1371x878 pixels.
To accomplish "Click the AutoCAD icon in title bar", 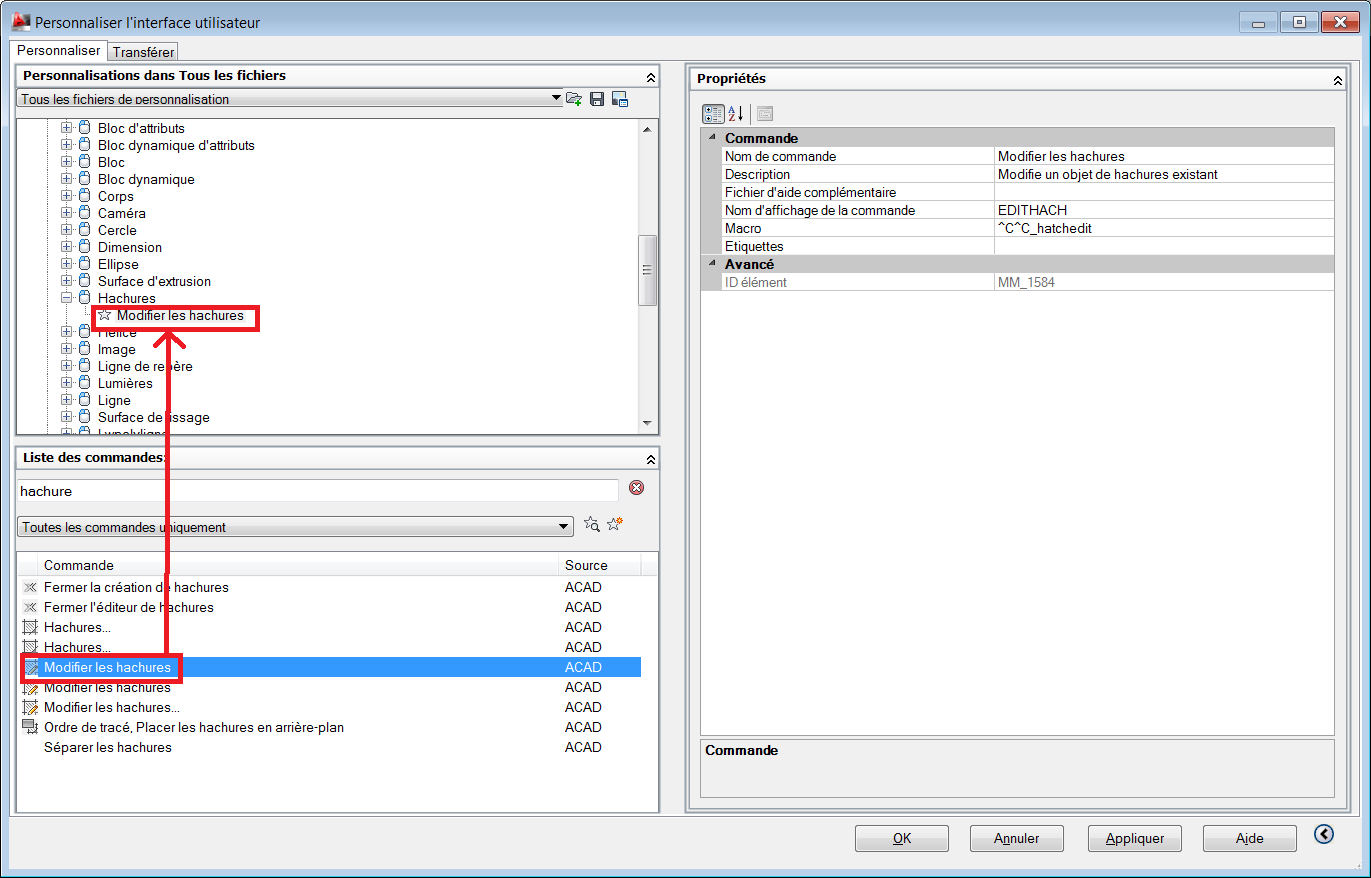I will click(x=20, y=21).
